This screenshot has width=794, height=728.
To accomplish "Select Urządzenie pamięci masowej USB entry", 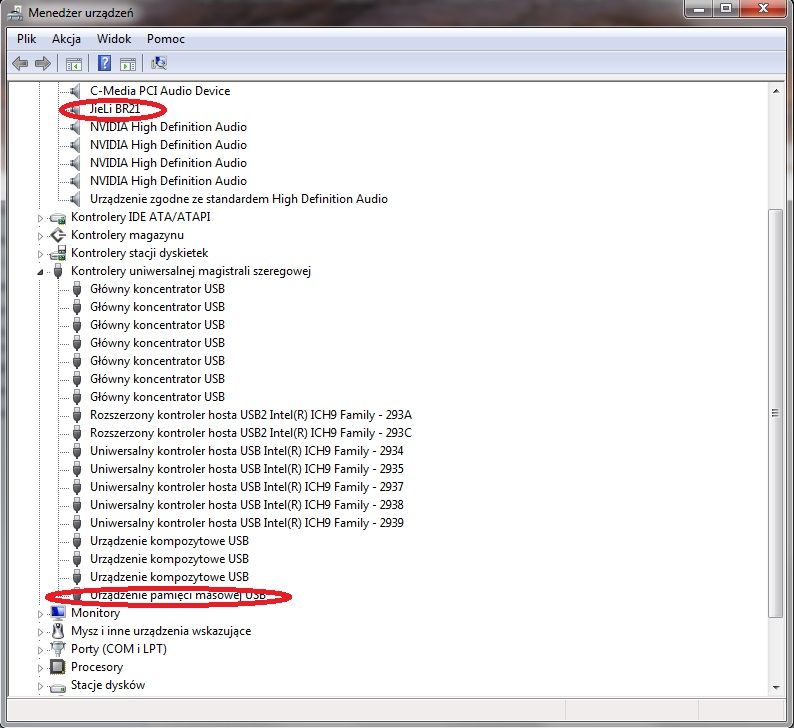I will [x=178, y=595].
